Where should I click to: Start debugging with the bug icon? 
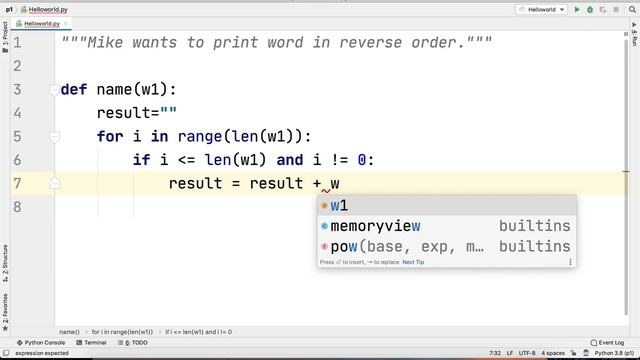point(590,9)
